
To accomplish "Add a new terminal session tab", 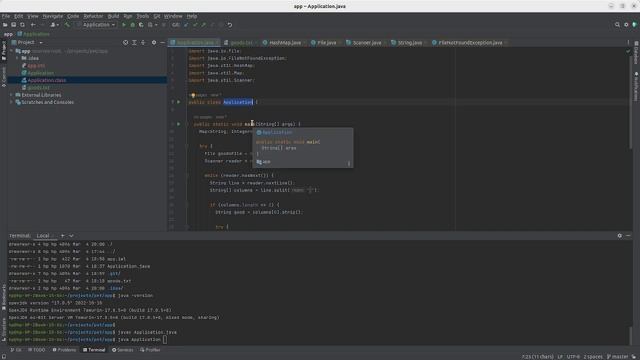I will (62, 236).
